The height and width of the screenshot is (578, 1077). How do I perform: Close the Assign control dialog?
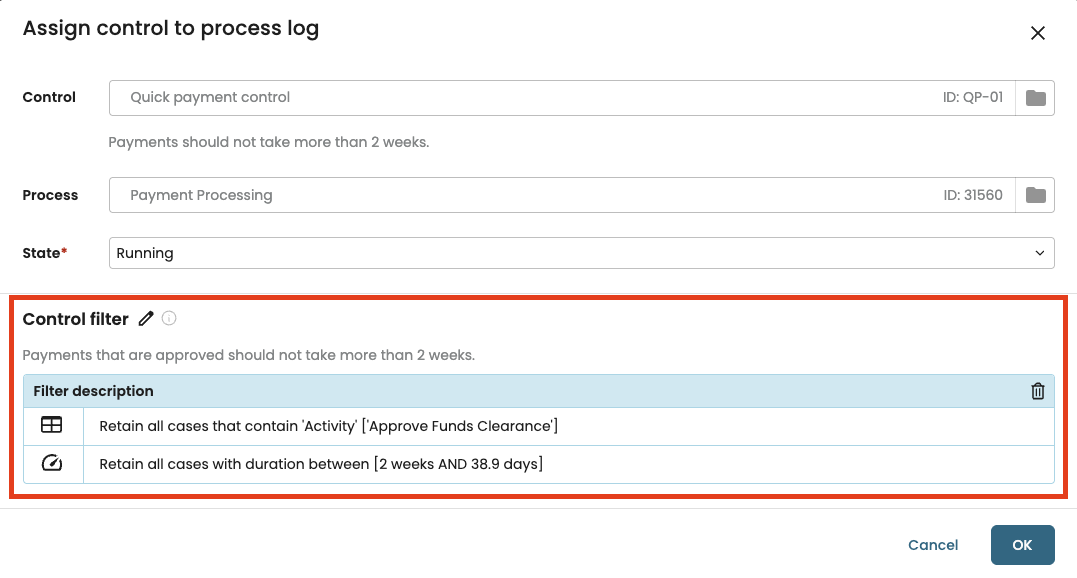1037,33
